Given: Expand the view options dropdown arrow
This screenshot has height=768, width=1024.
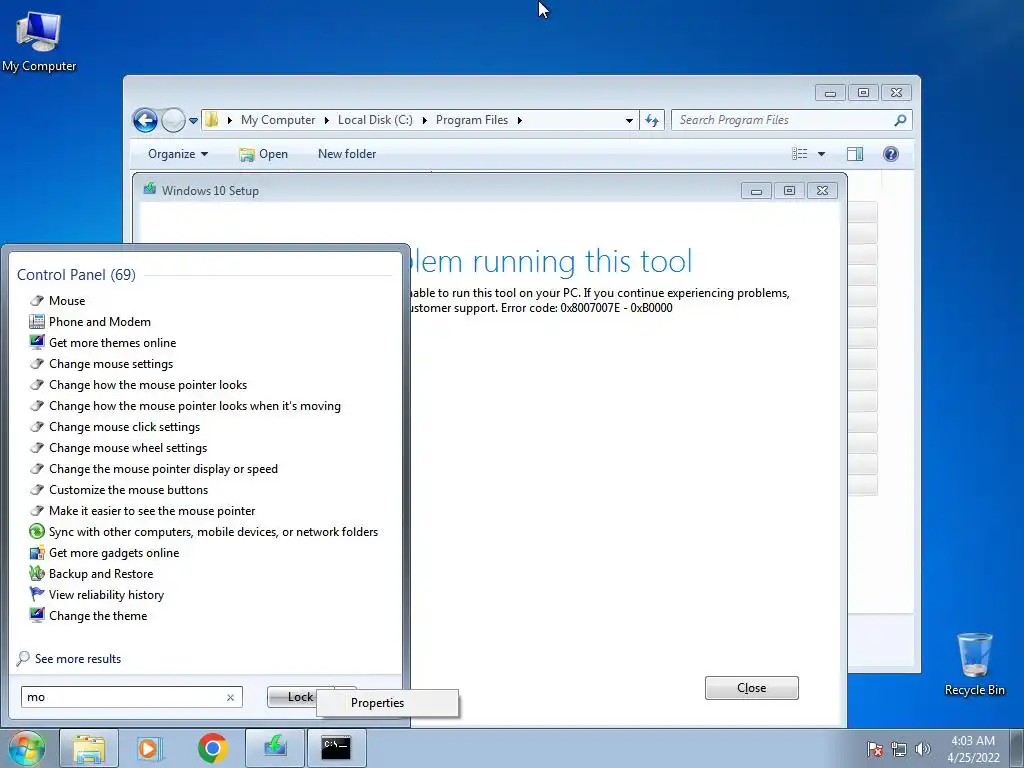Looking at the screenshot, I should pyautogui.click(x=821, y=154).
